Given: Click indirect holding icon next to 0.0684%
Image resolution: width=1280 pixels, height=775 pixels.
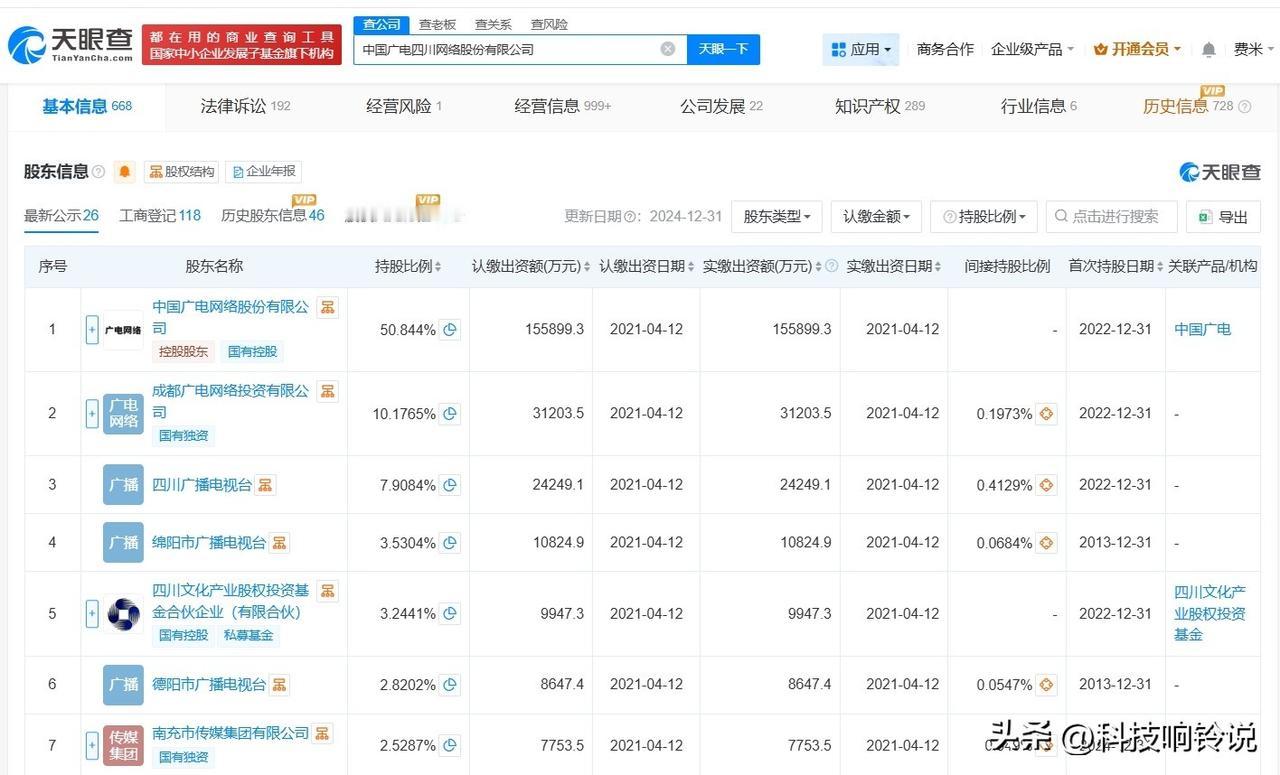Looking at the screenshot, I should click(1046, 543).
